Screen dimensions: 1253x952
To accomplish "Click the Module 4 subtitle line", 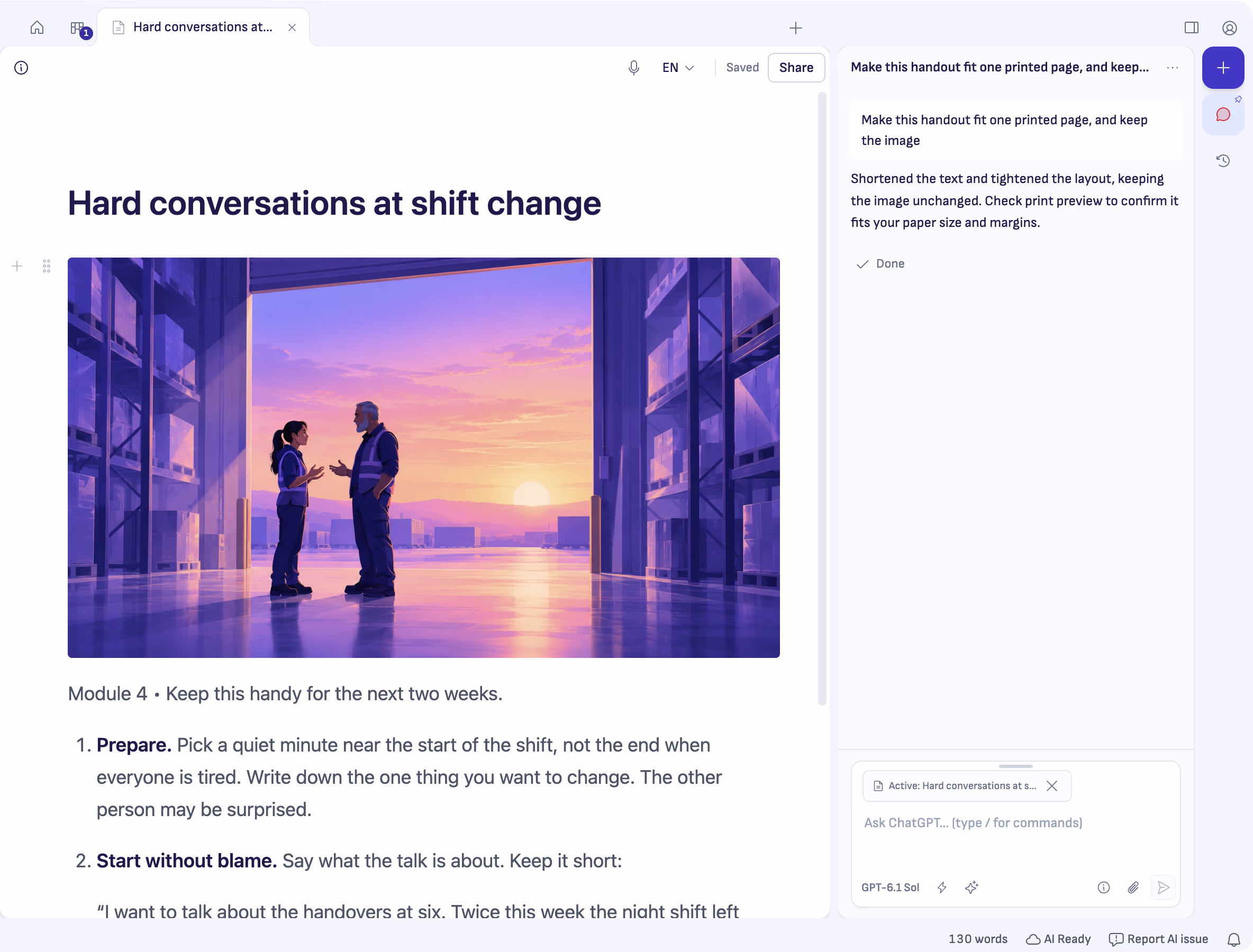I will point(285,693).
